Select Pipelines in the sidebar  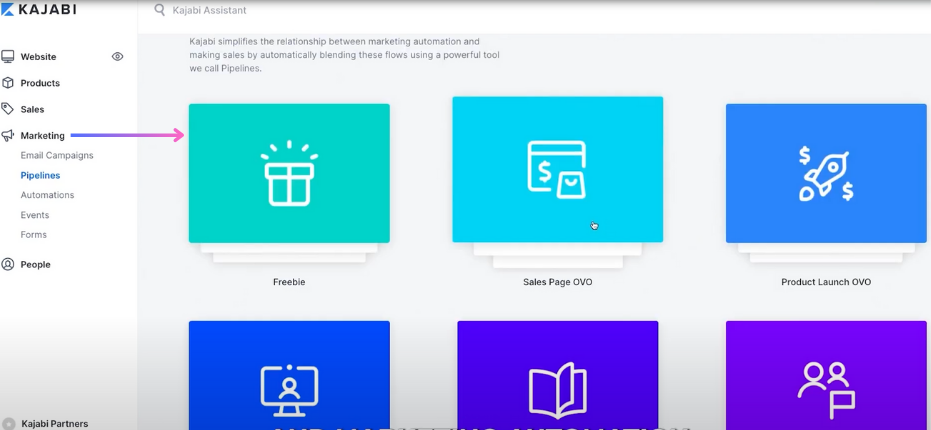click(x=40, y=175)
